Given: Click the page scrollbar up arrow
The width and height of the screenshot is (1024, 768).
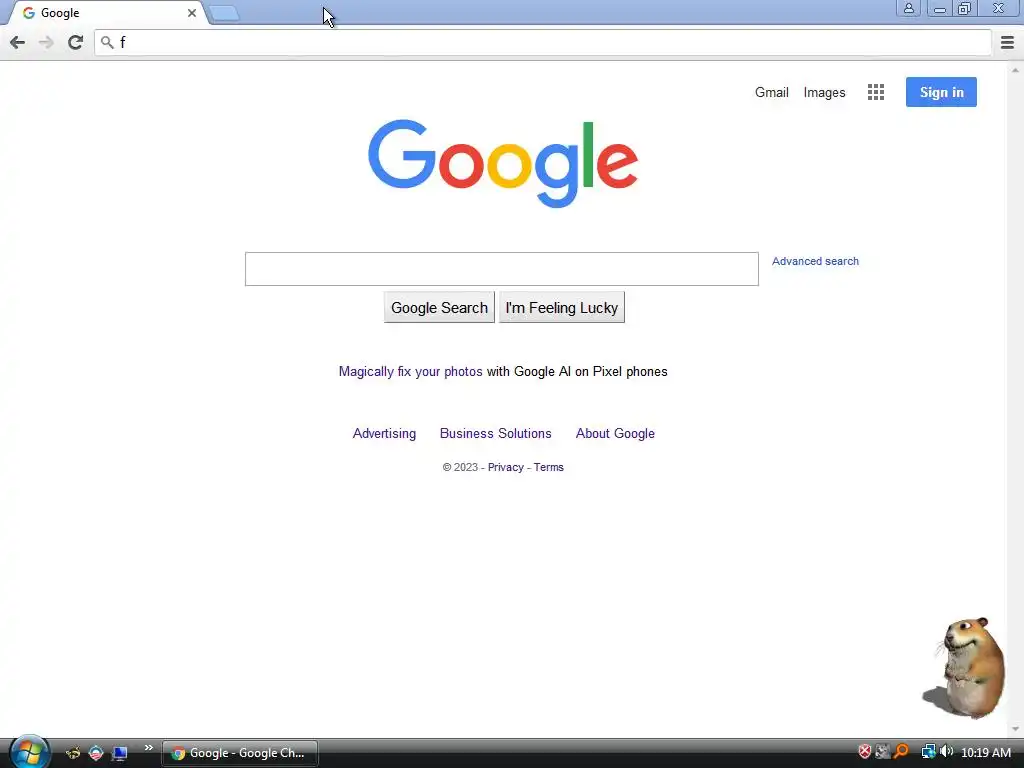Looking at the screenshot, I should point(1015,70).
